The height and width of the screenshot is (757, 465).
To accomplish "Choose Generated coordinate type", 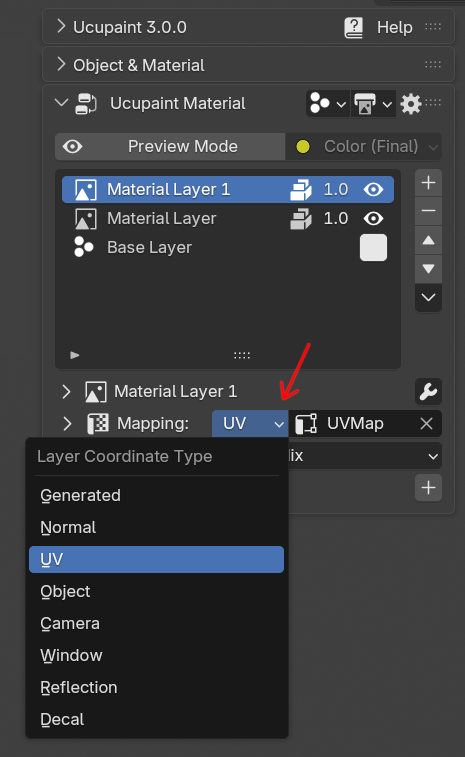I will (x=156, y=495).
